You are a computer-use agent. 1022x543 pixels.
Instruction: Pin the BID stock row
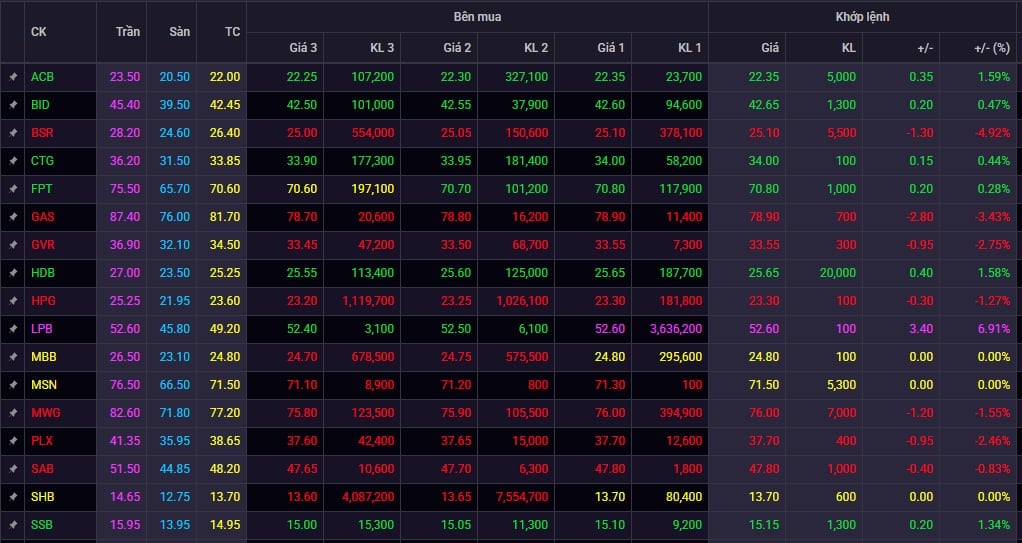[12, 105]
